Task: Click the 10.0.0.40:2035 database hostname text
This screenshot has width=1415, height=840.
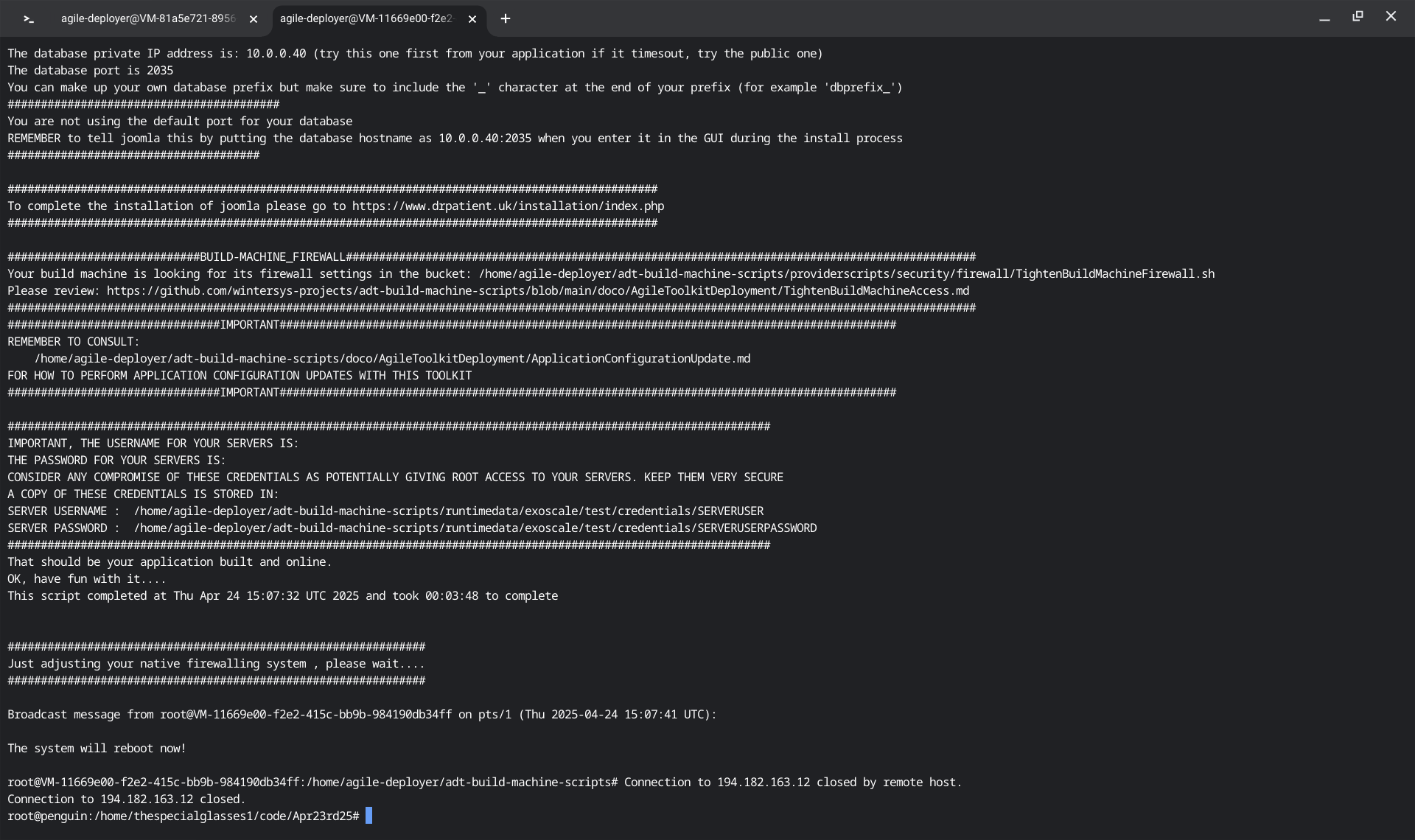Action: tap(484, 139)
